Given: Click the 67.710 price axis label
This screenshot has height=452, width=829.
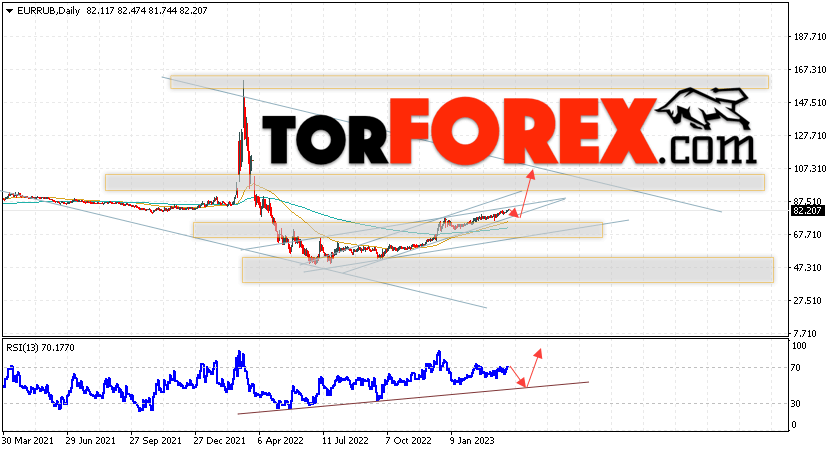Looking at the screenshot, I should click(809, 235).
